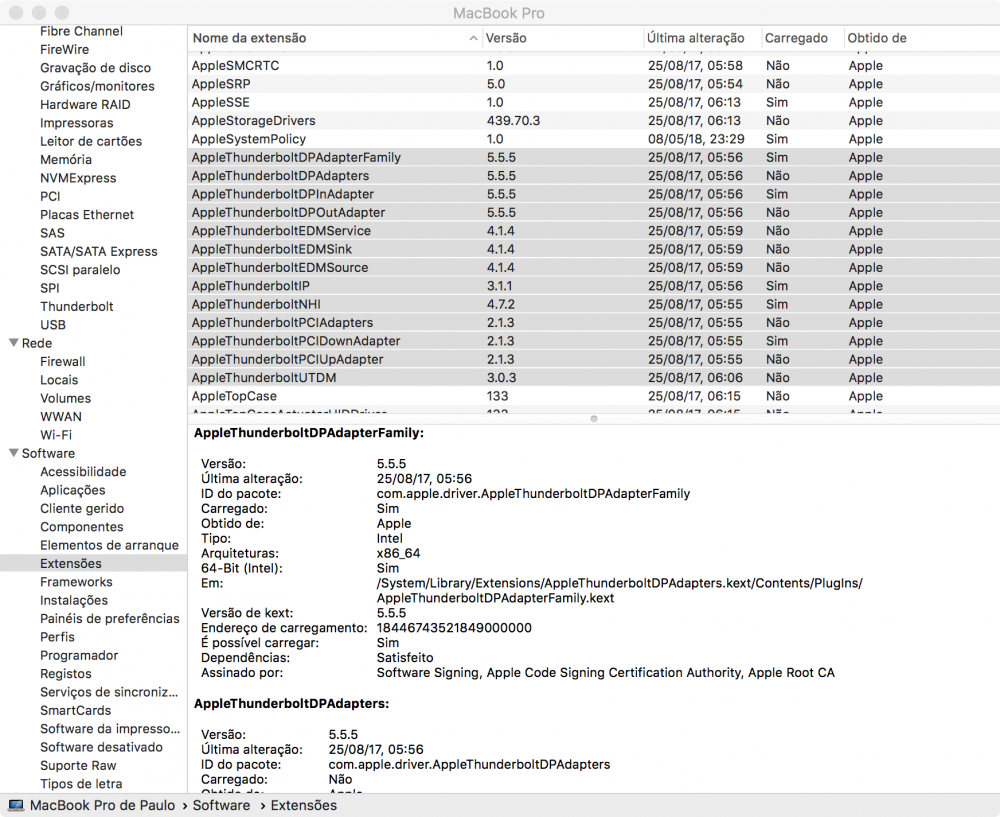Select Fibre Channel in sidebar
This screenshot has height=817, width=1000.
[82, 31]
